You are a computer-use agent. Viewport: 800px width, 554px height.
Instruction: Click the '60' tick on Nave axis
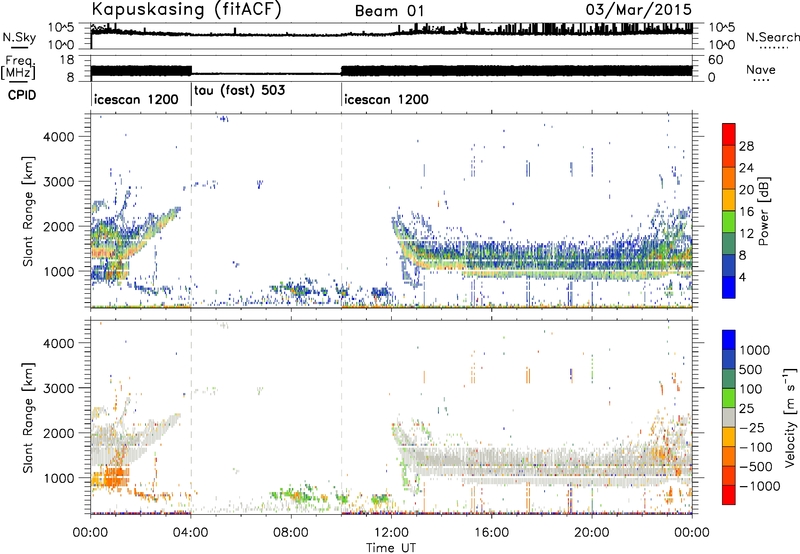[x=715, y=60]
